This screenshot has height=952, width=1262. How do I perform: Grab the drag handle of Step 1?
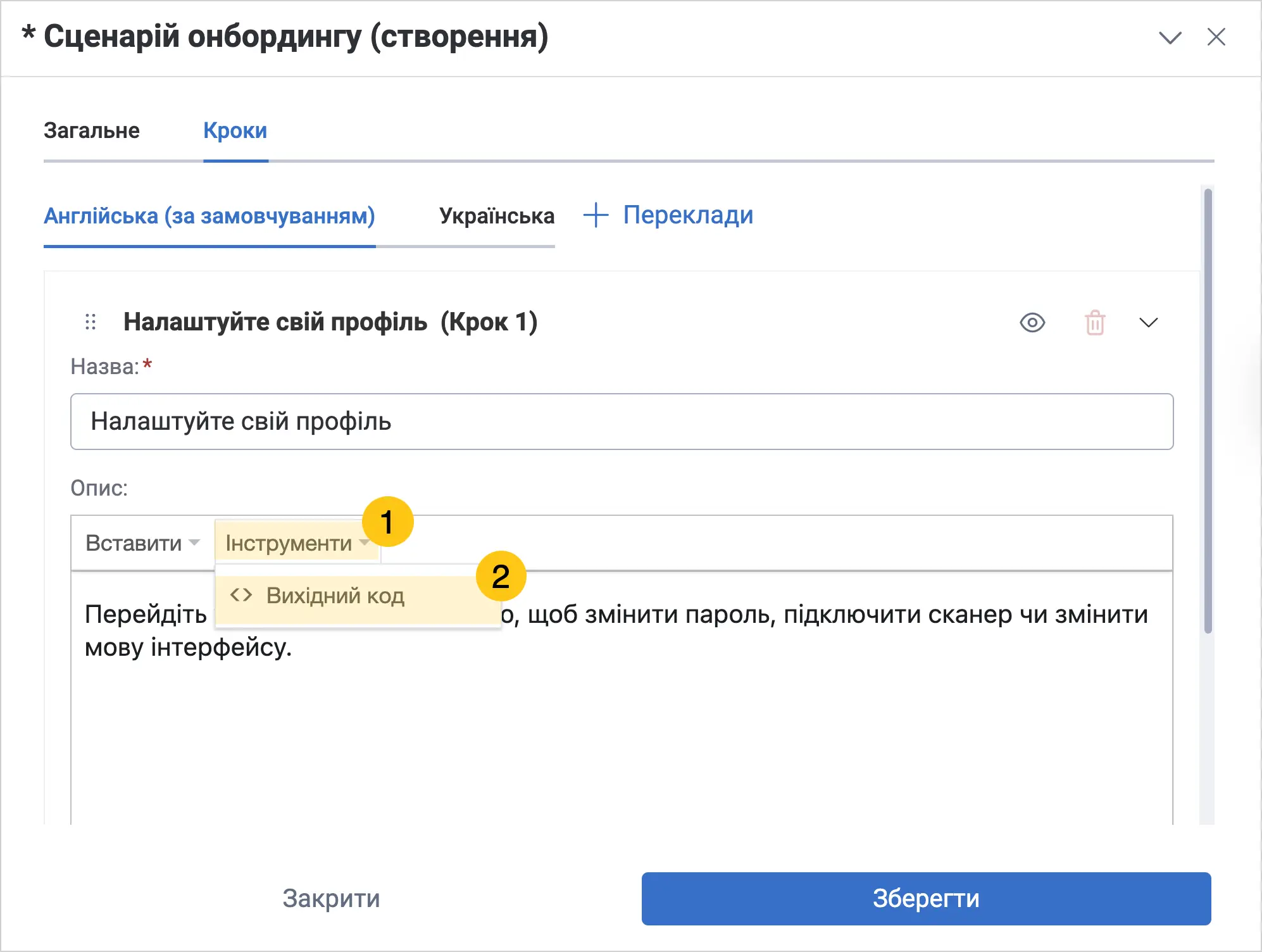[91, 322]
